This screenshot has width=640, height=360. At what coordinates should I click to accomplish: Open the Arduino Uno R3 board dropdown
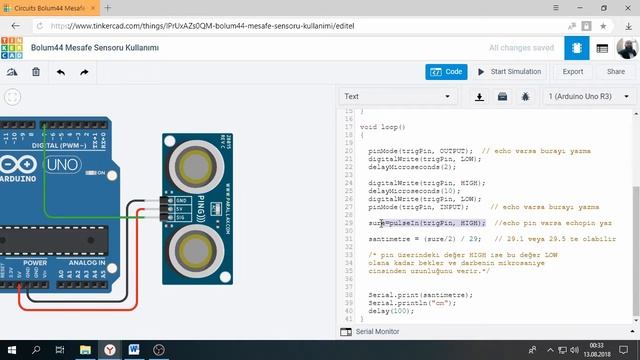pyautogui.click(x=588, y=97)
